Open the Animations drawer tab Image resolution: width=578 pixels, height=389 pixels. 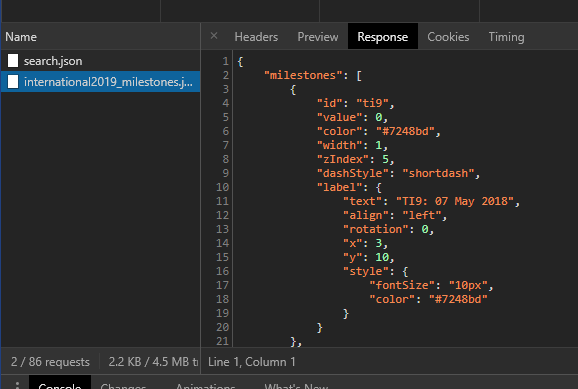tap(206, 386)
